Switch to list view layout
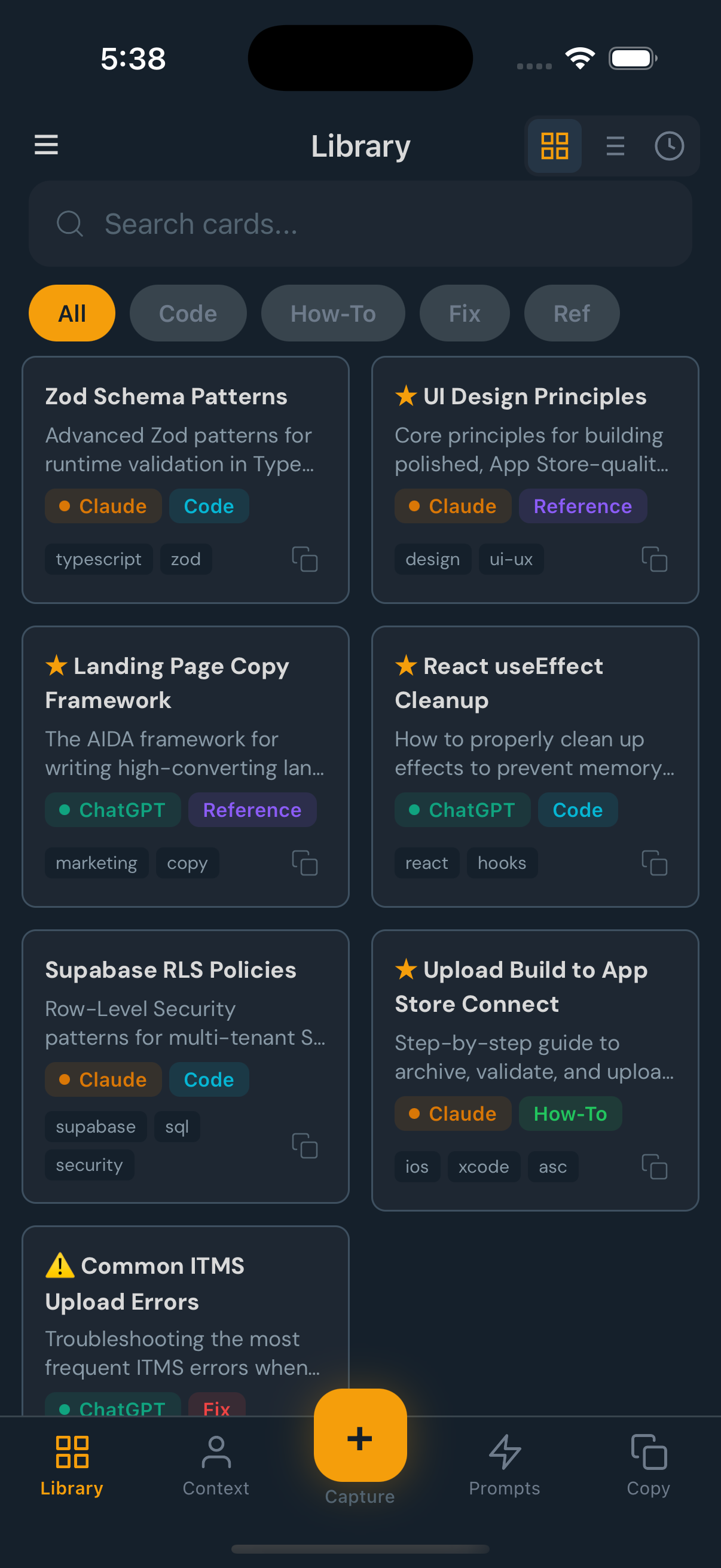721x1568 pixels. click(615, 146)
